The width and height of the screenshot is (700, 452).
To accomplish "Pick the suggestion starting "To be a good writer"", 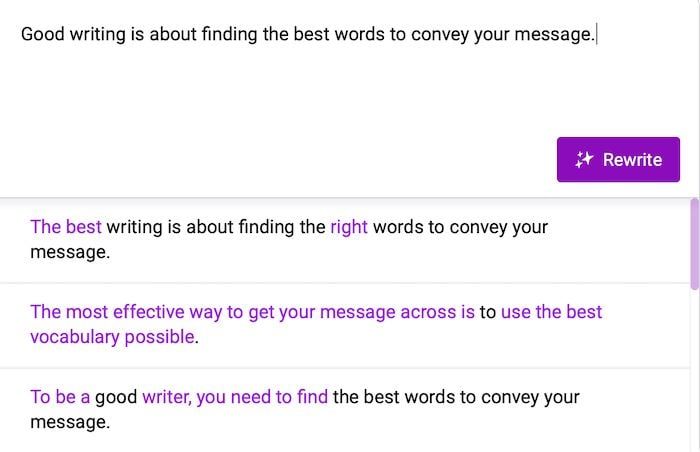I will [x=345, y=410].
